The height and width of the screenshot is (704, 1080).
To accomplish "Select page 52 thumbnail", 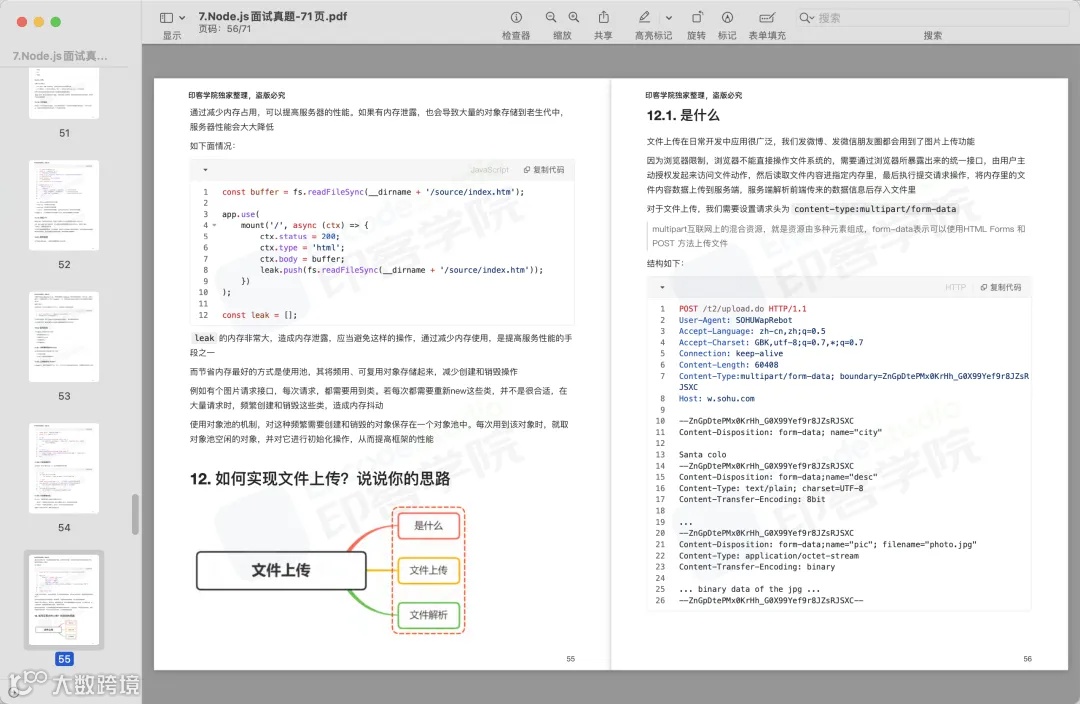I will coord(64,205).
